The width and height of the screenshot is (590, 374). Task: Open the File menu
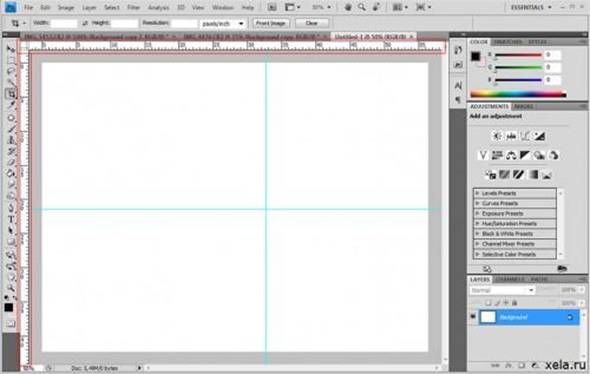(28, 8)
